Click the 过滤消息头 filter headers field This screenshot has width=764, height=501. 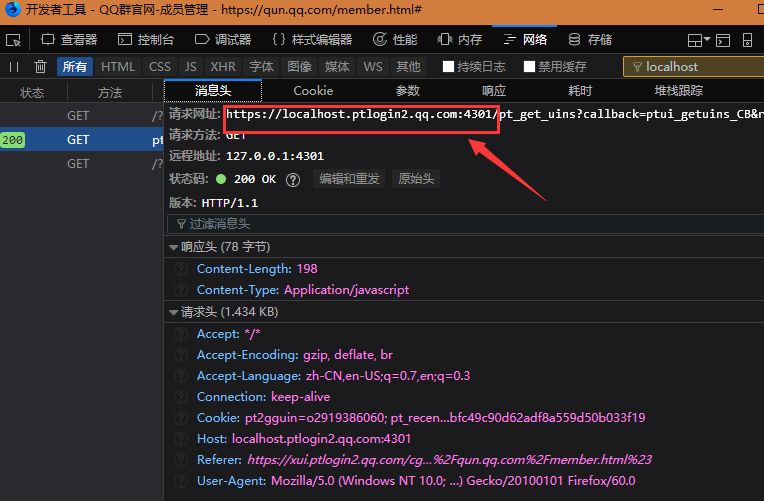pyautogui.click(x=465, y=224)
